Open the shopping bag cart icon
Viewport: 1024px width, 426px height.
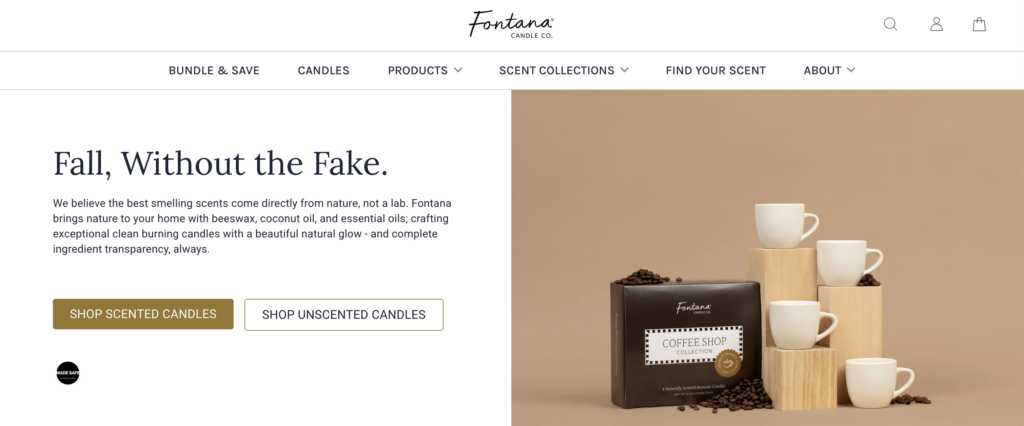[979, 24]
